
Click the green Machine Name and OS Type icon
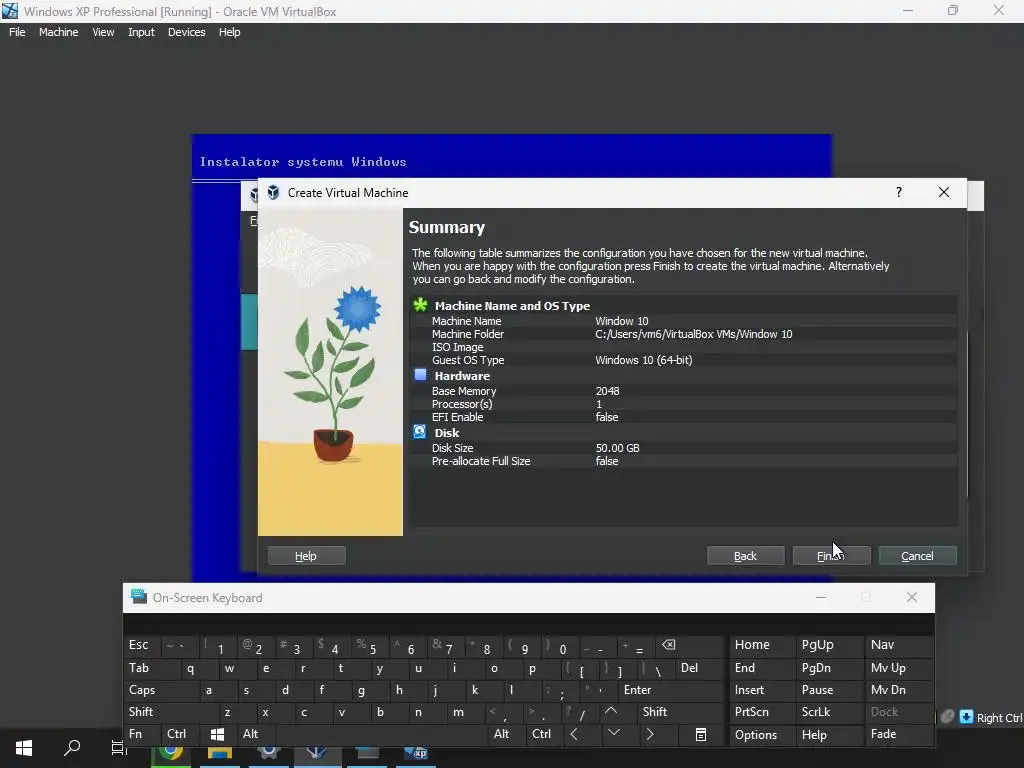420,305
